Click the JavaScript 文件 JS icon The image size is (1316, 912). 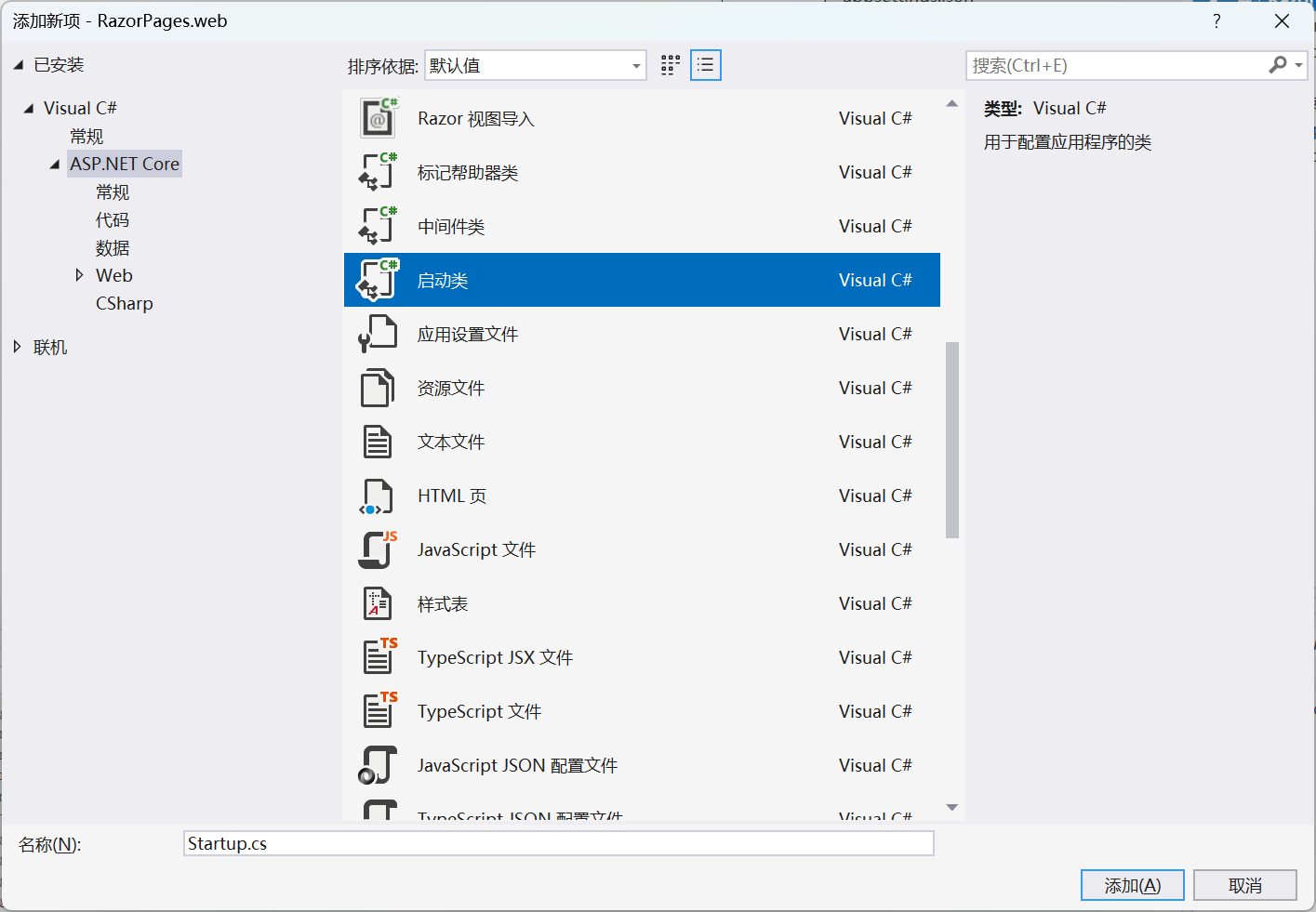[378, 549]
